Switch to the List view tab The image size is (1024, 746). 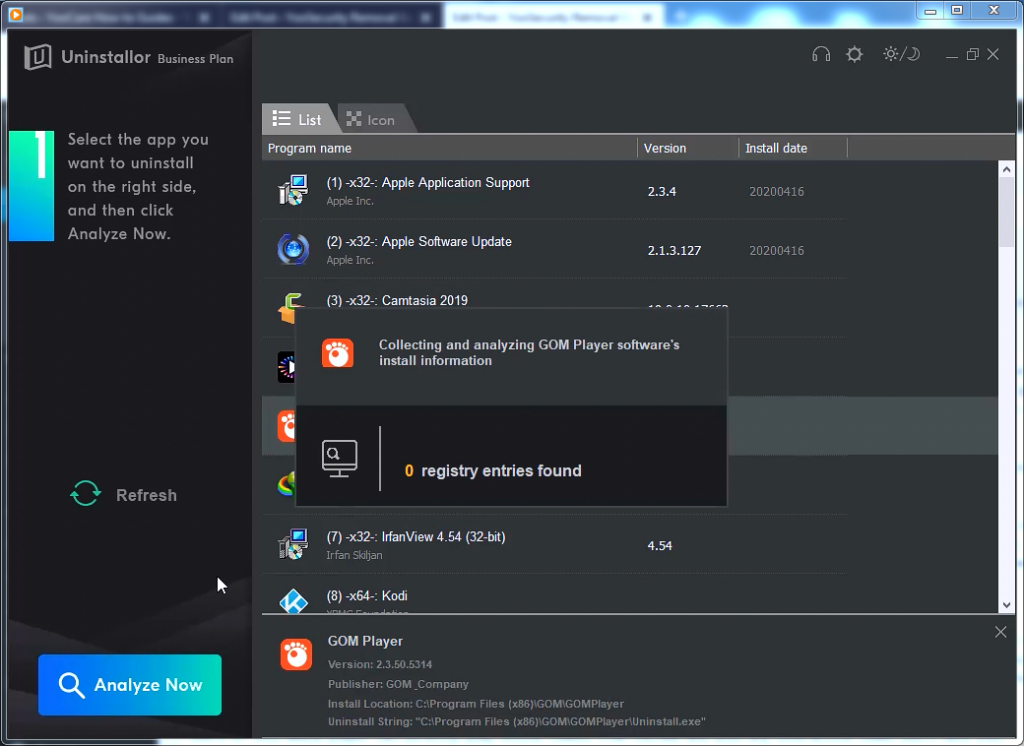(298, 119)
